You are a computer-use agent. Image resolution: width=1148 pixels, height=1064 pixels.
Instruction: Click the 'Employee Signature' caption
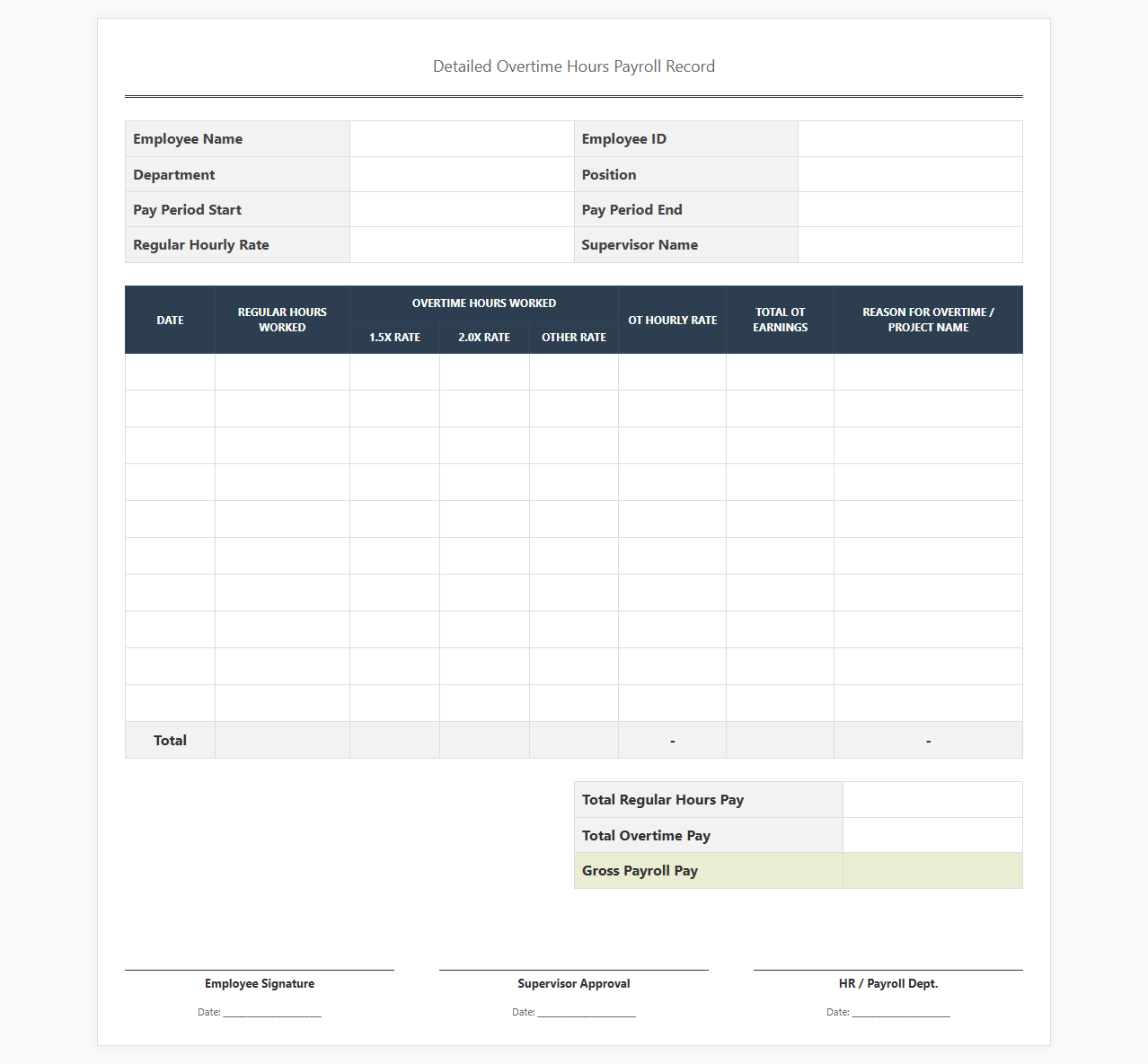[260, 984]
